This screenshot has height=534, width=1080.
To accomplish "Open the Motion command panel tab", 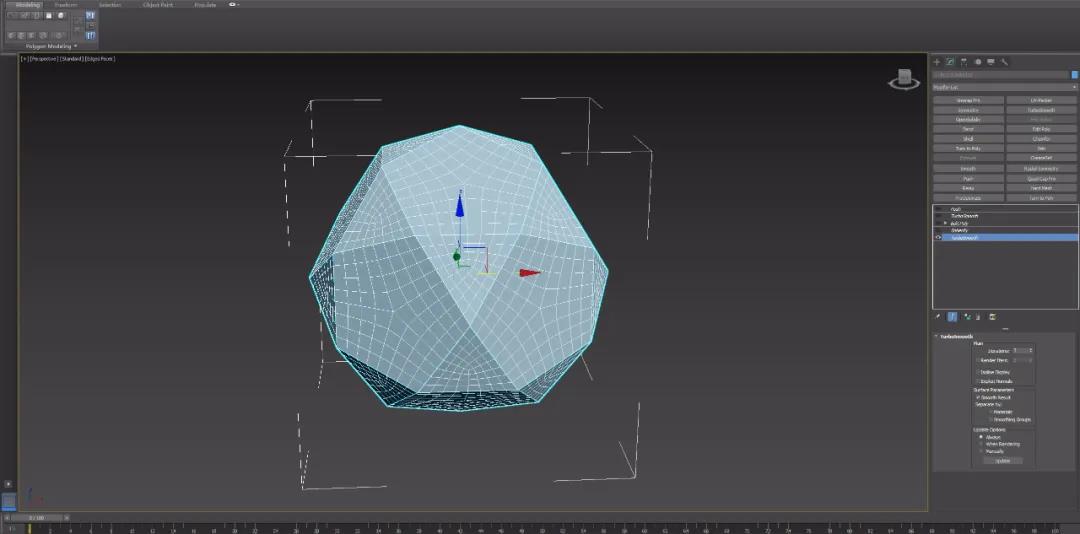I will pyautogui.click(x=978, y=62).
